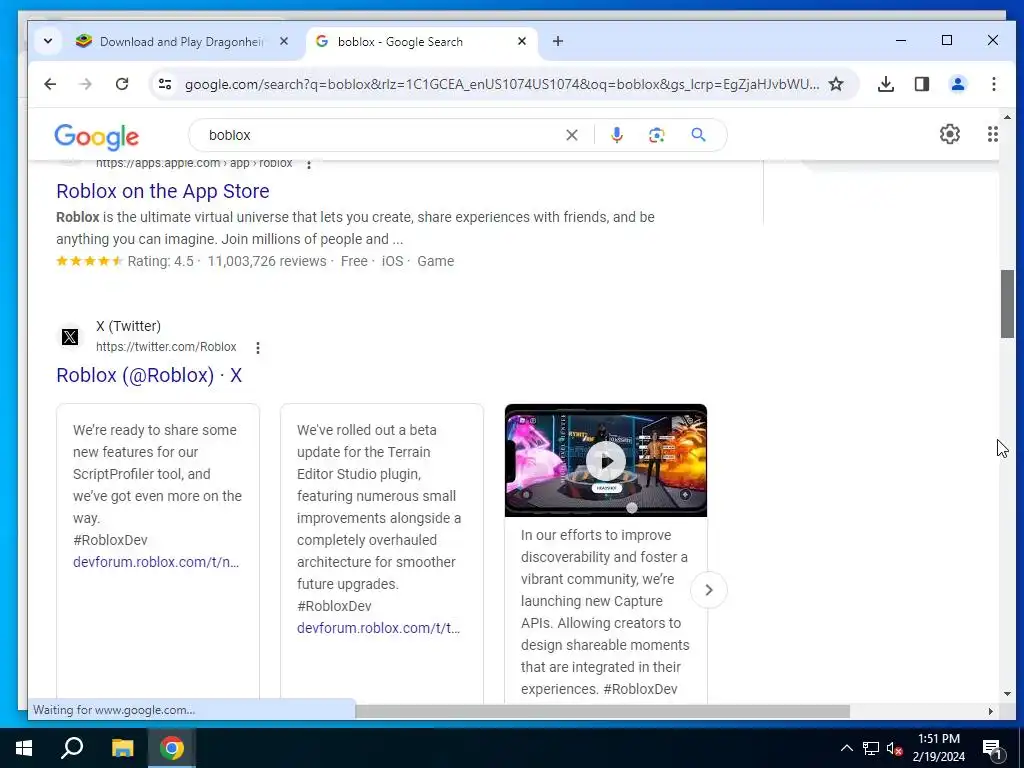This screenshot has height=768, width=1024.
Task: Open Windows Start menu
Action: tap(24, 748)
